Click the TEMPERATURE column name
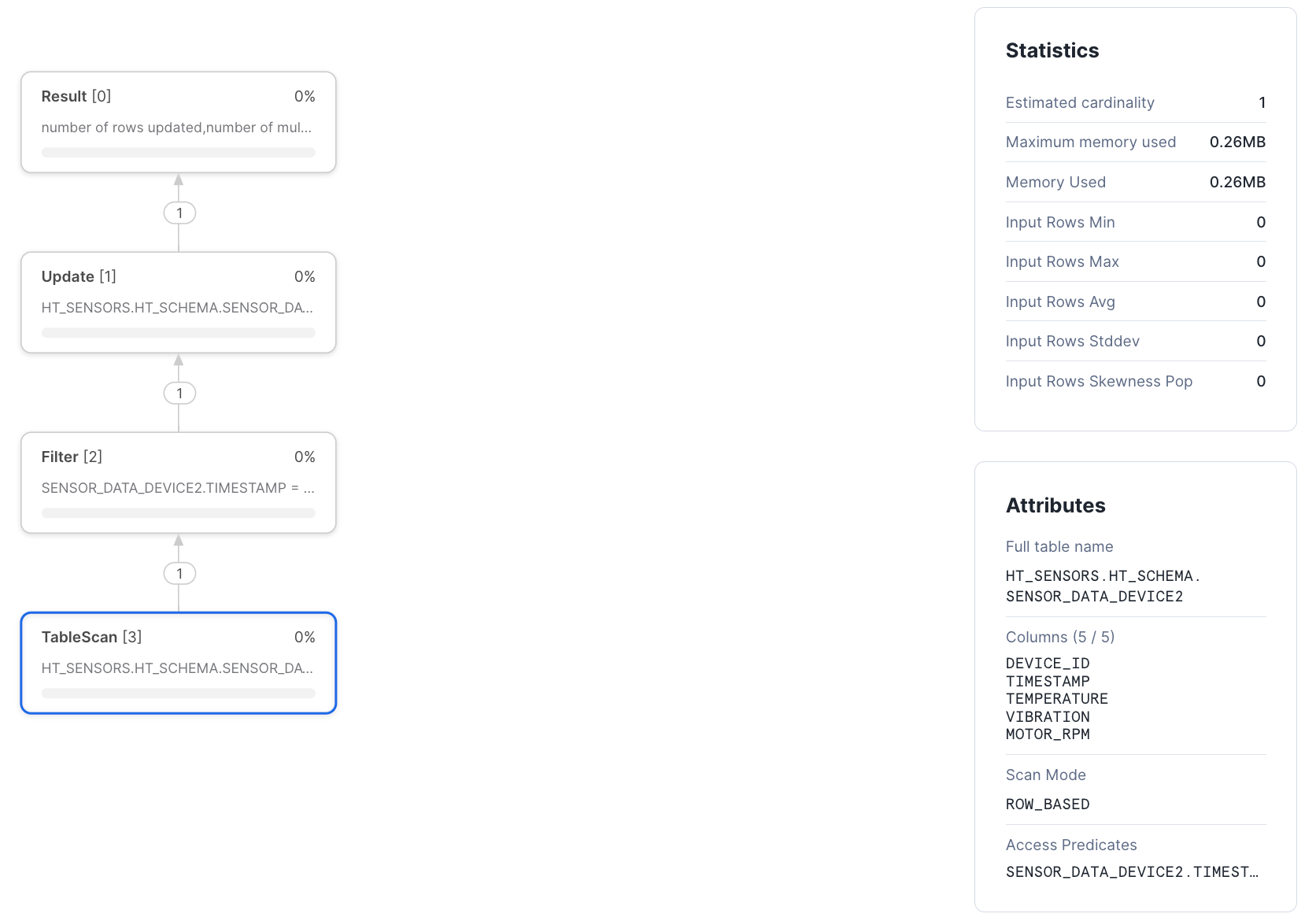 1056,698
